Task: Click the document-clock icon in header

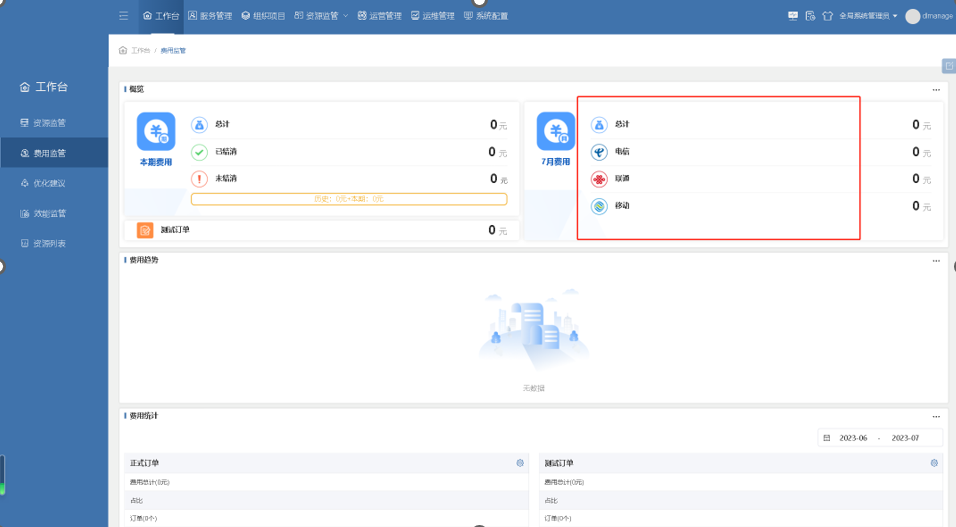Action: pyautogui.click(x=810, y=16)
